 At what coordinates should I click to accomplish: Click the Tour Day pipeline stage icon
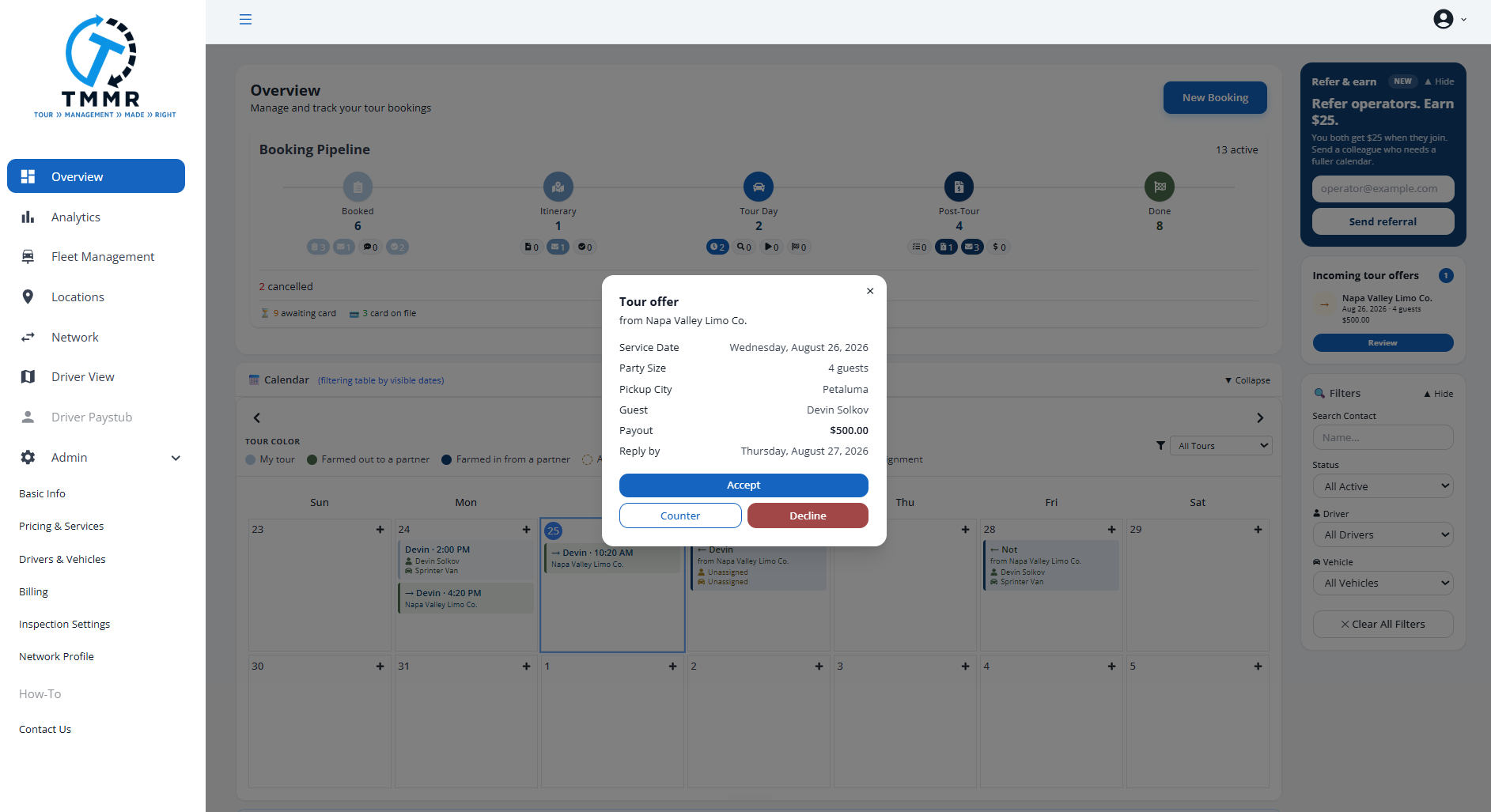click(x=759, y=187)
